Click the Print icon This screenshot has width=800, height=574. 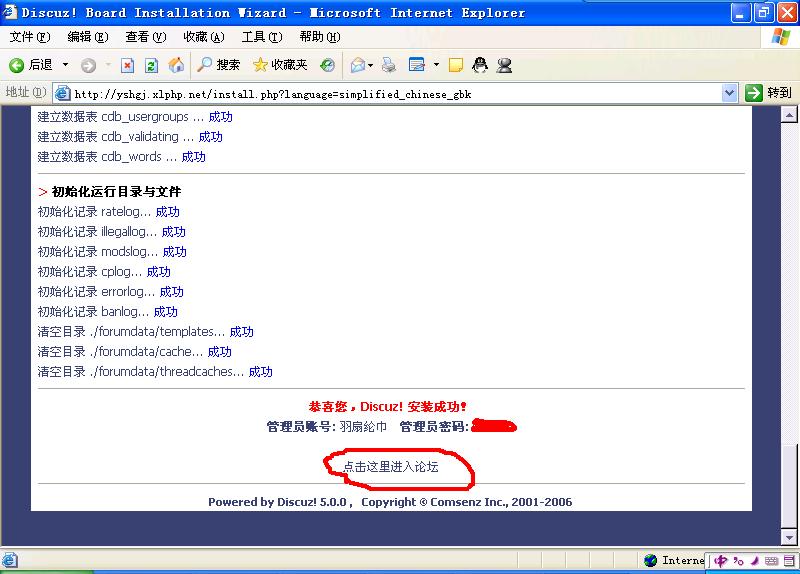pos(389,65)
